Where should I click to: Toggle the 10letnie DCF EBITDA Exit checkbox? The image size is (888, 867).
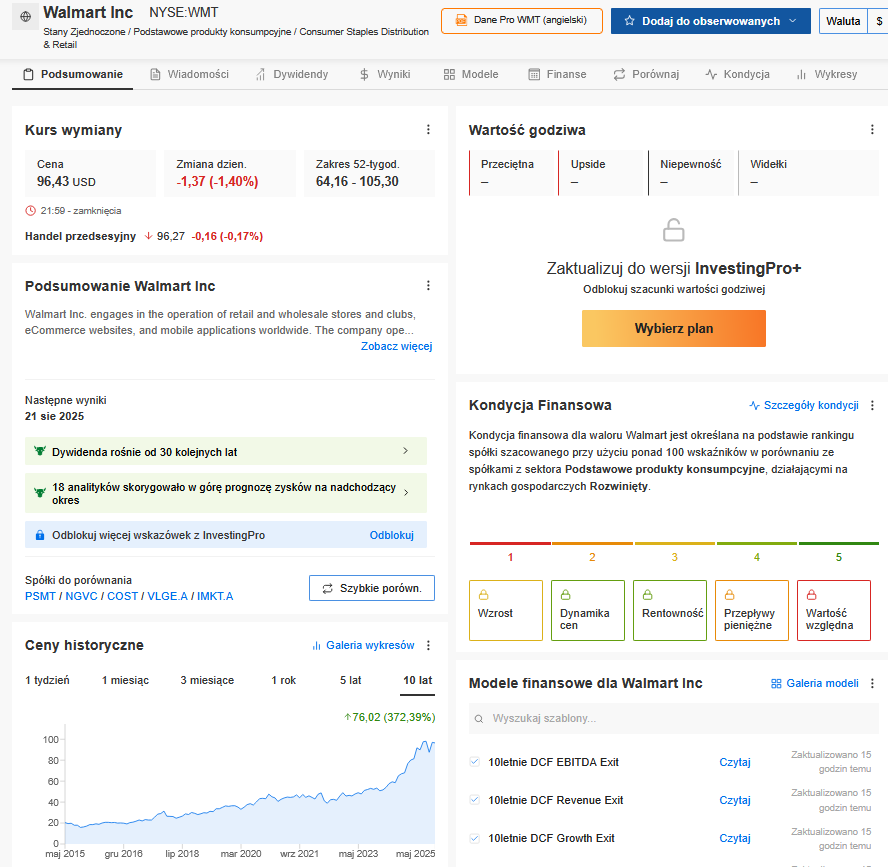[x=475, y=762]
